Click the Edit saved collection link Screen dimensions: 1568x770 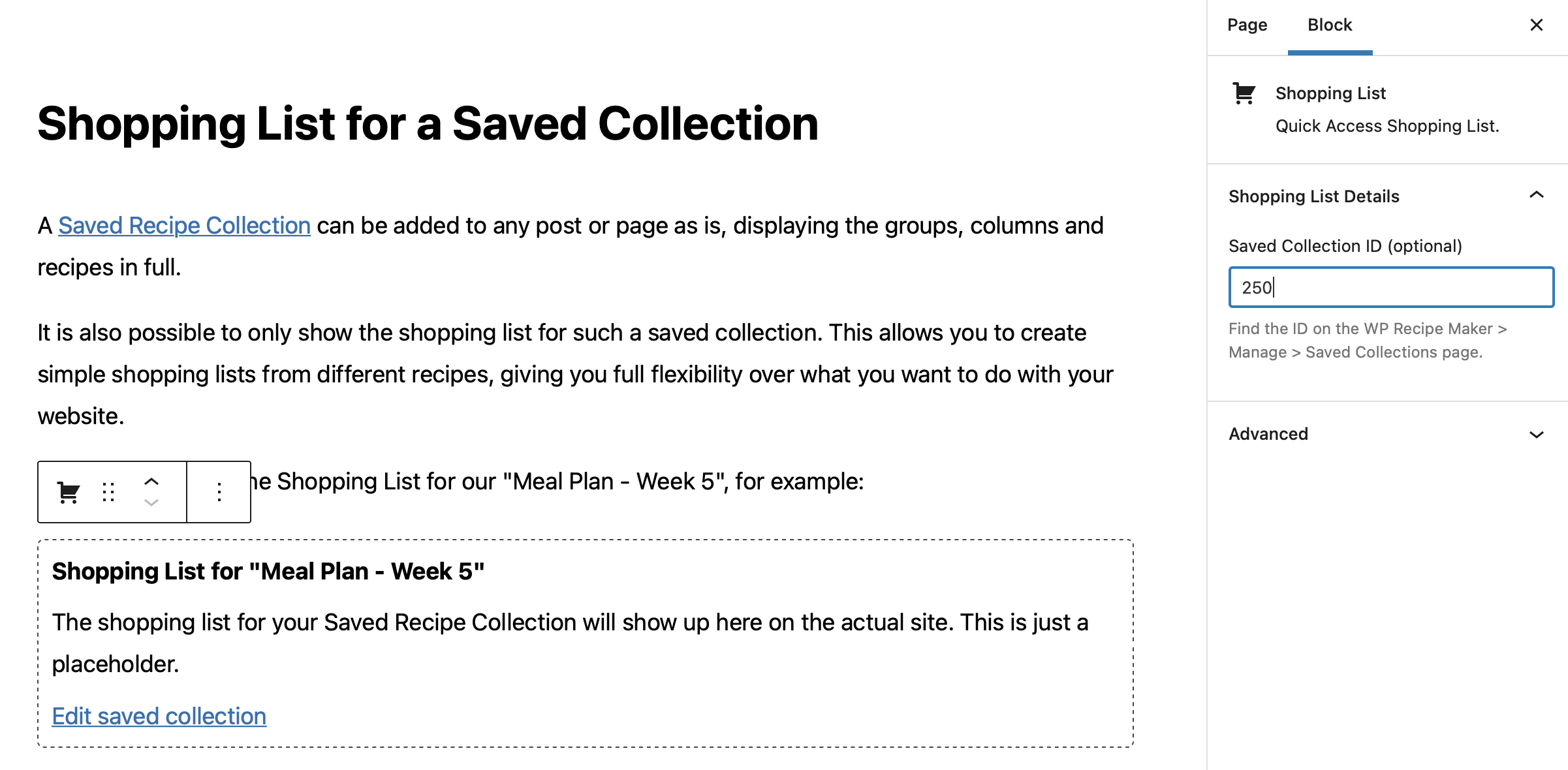pos(159,716)
